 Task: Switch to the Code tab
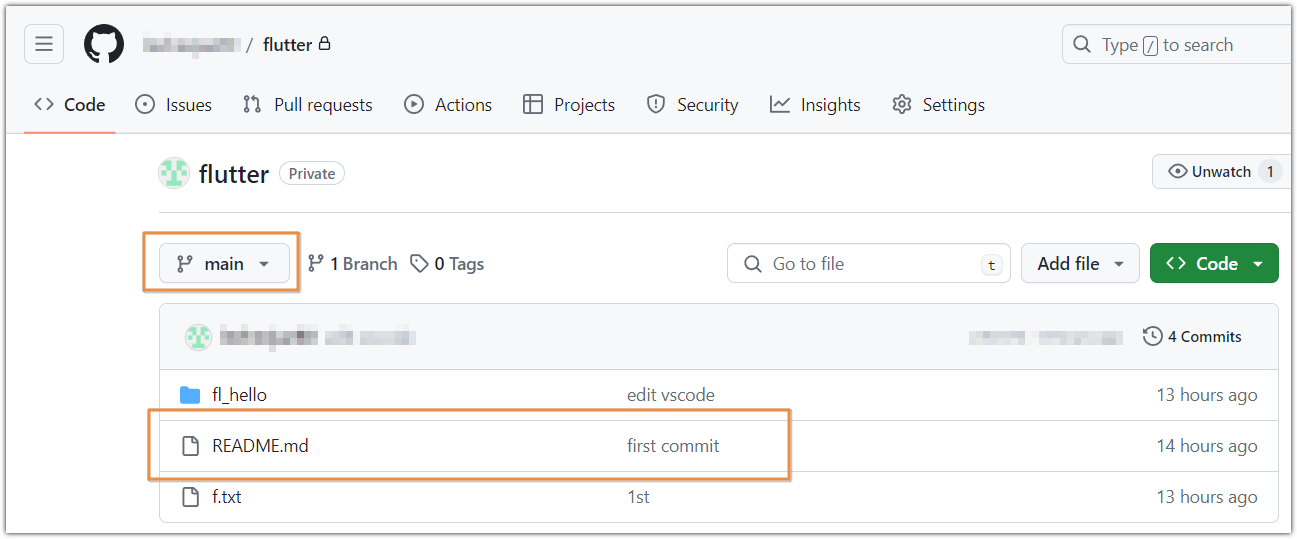(70, 105)
